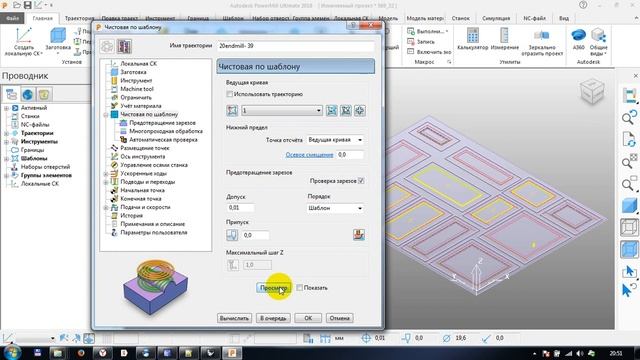Screen dimensions: 640x360
Task: Click the Просмотр button
Action: click(x=273, y=288)
